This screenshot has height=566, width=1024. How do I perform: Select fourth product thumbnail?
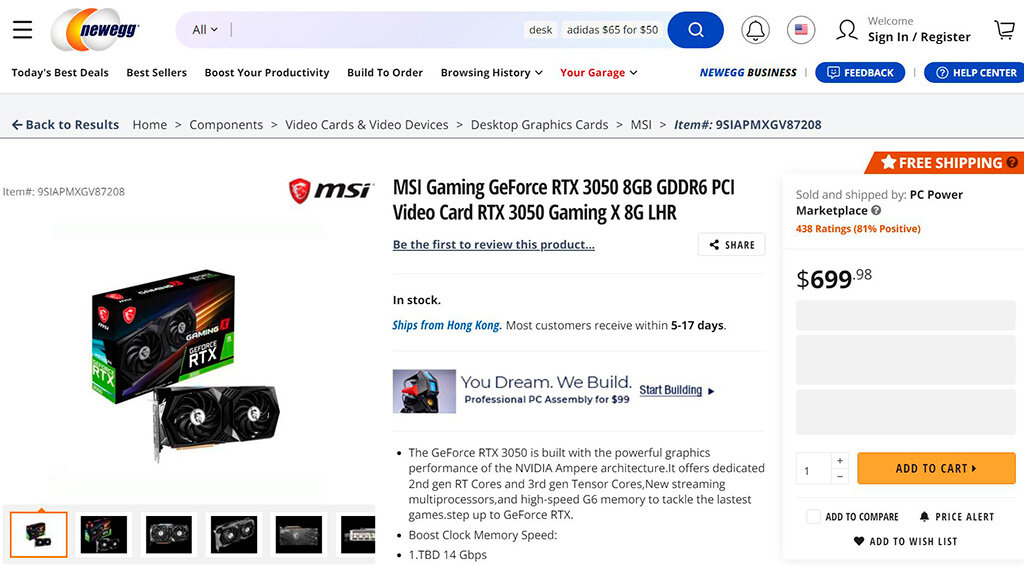234,535
